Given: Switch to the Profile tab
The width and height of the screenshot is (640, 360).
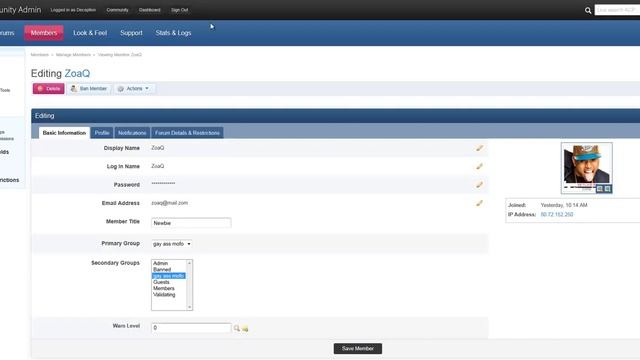Looking at the screenshot, I should click(102, 133).
